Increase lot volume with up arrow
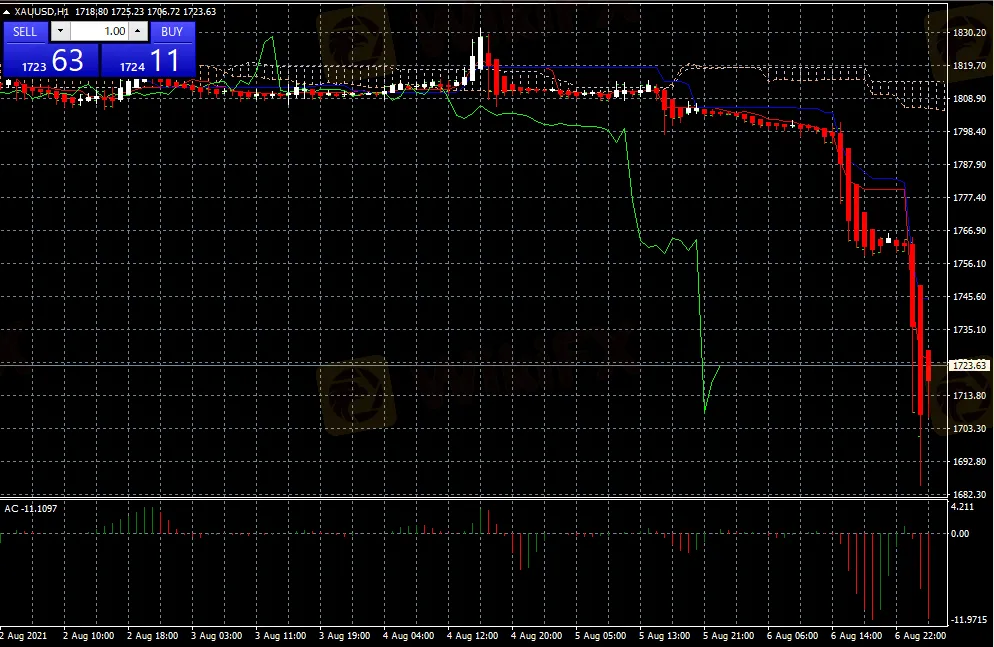Screen dimensions: 994x647 (138, 31)
